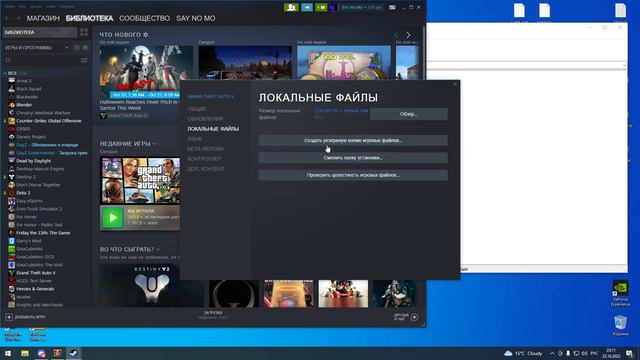Open the ДОП. КОНТЕНТ properties tab
The height and width of the screenshot is (360, 640).
pyautogui.click(x=206, y=169)
